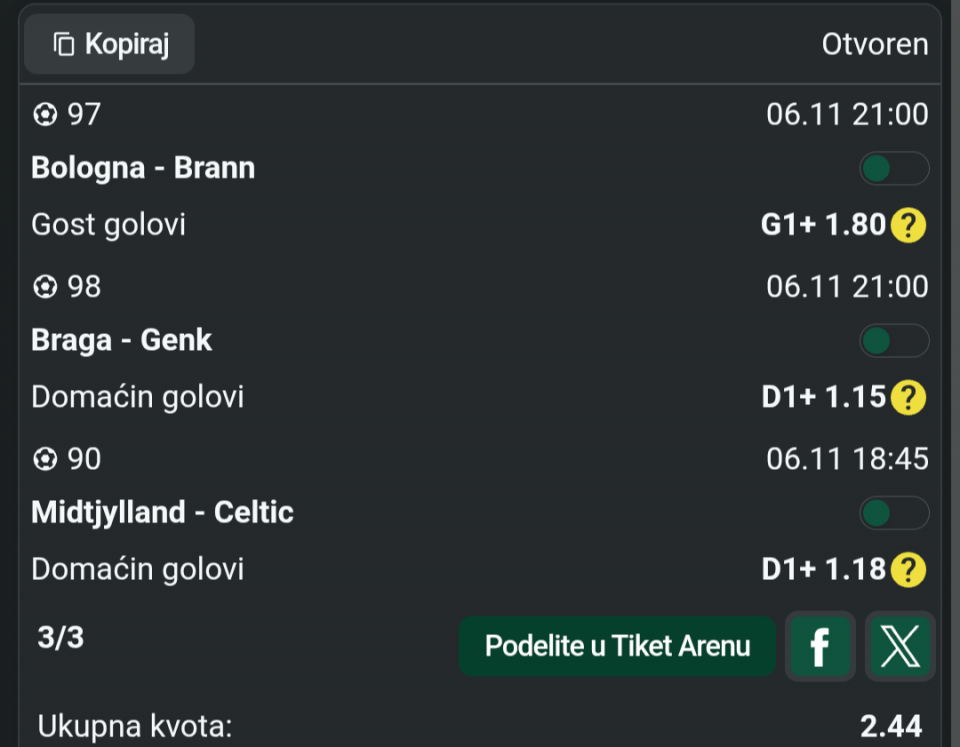Click the soccer ball icon beside 90
The height and width of the screenshot is (747, 960).
pos(44,460)
